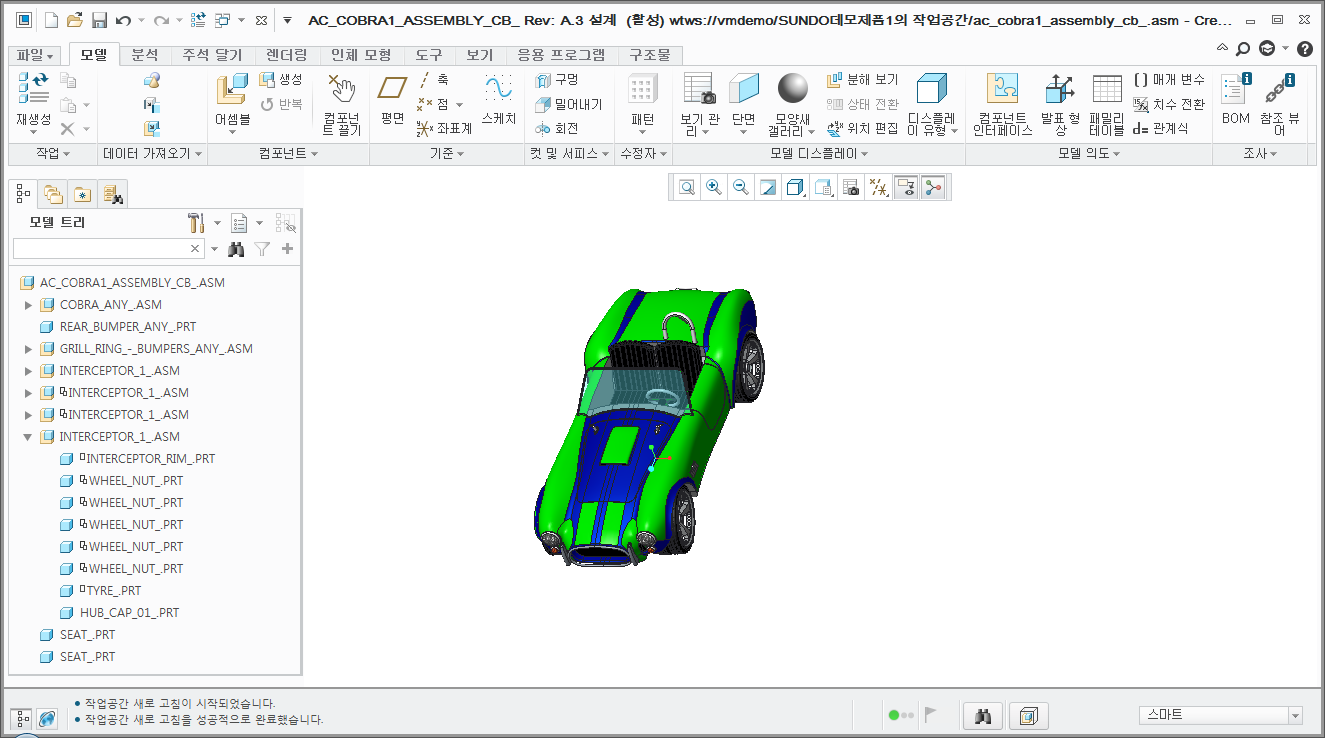Image resolution: width=1325 pixels, height=738 pixels.
Task: Open the 어셈블 (Assemble) tool
Action: coord(232,90)
